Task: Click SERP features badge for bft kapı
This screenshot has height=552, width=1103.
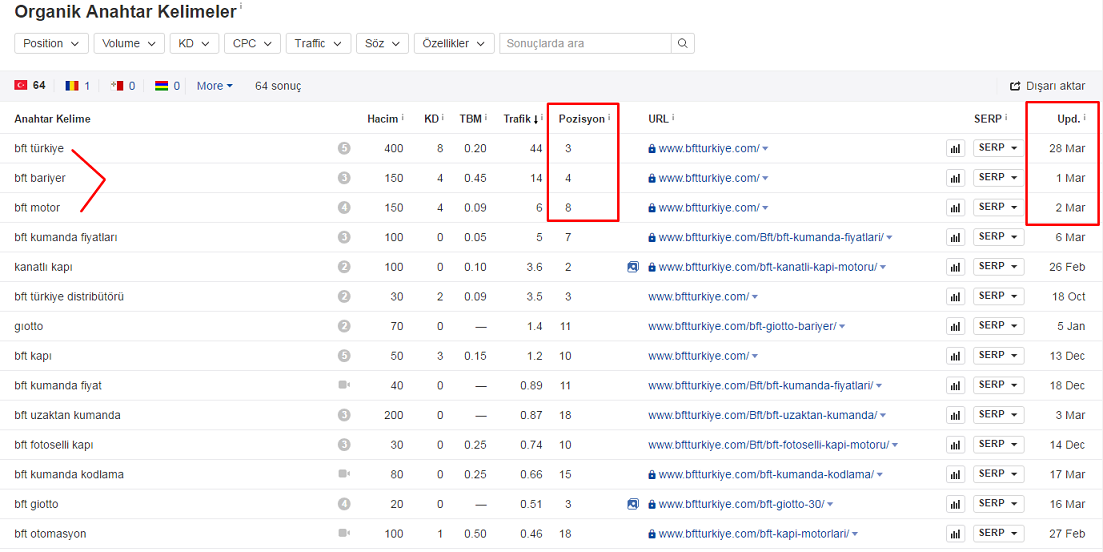Action: point(344,356)
